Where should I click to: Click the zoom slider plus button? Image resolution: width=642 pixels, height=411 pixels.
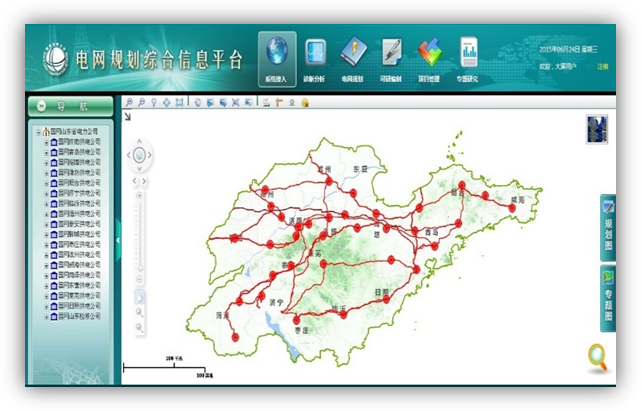[139, 196]
